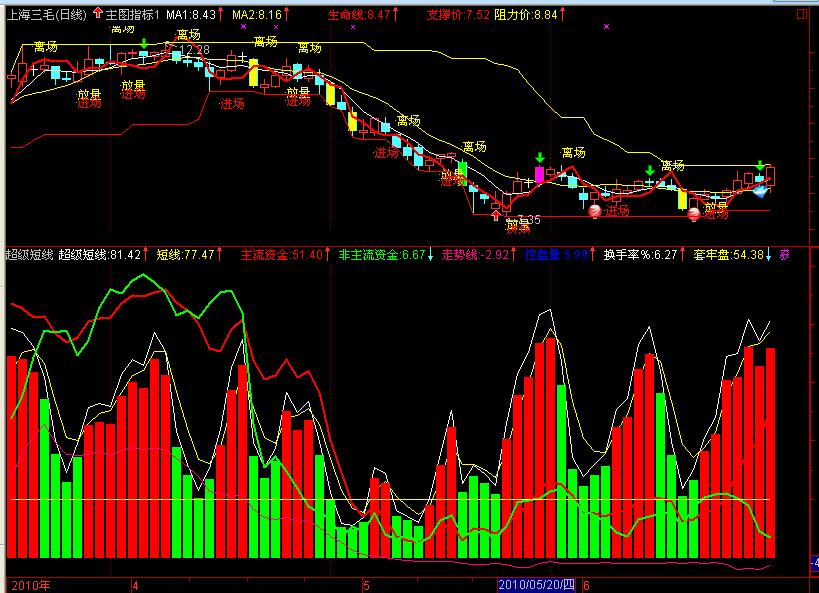This screenshot has height=593, width=819.
Task: Click the 7.35 low price label
Action: tap(529, 220)
